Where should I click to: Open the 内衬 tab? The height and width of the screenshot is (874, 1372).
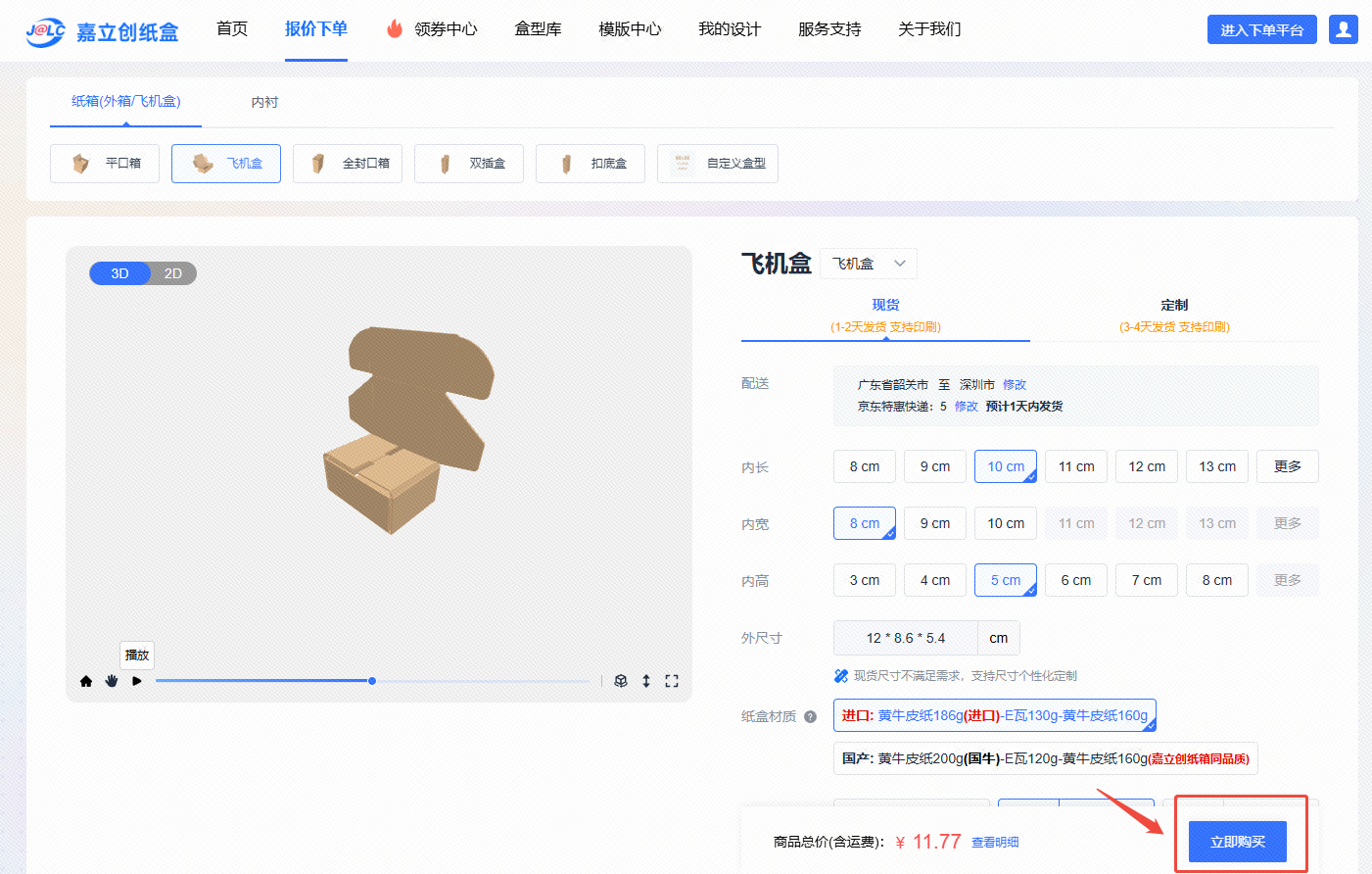pyautogui.click(x=264, y=102)
